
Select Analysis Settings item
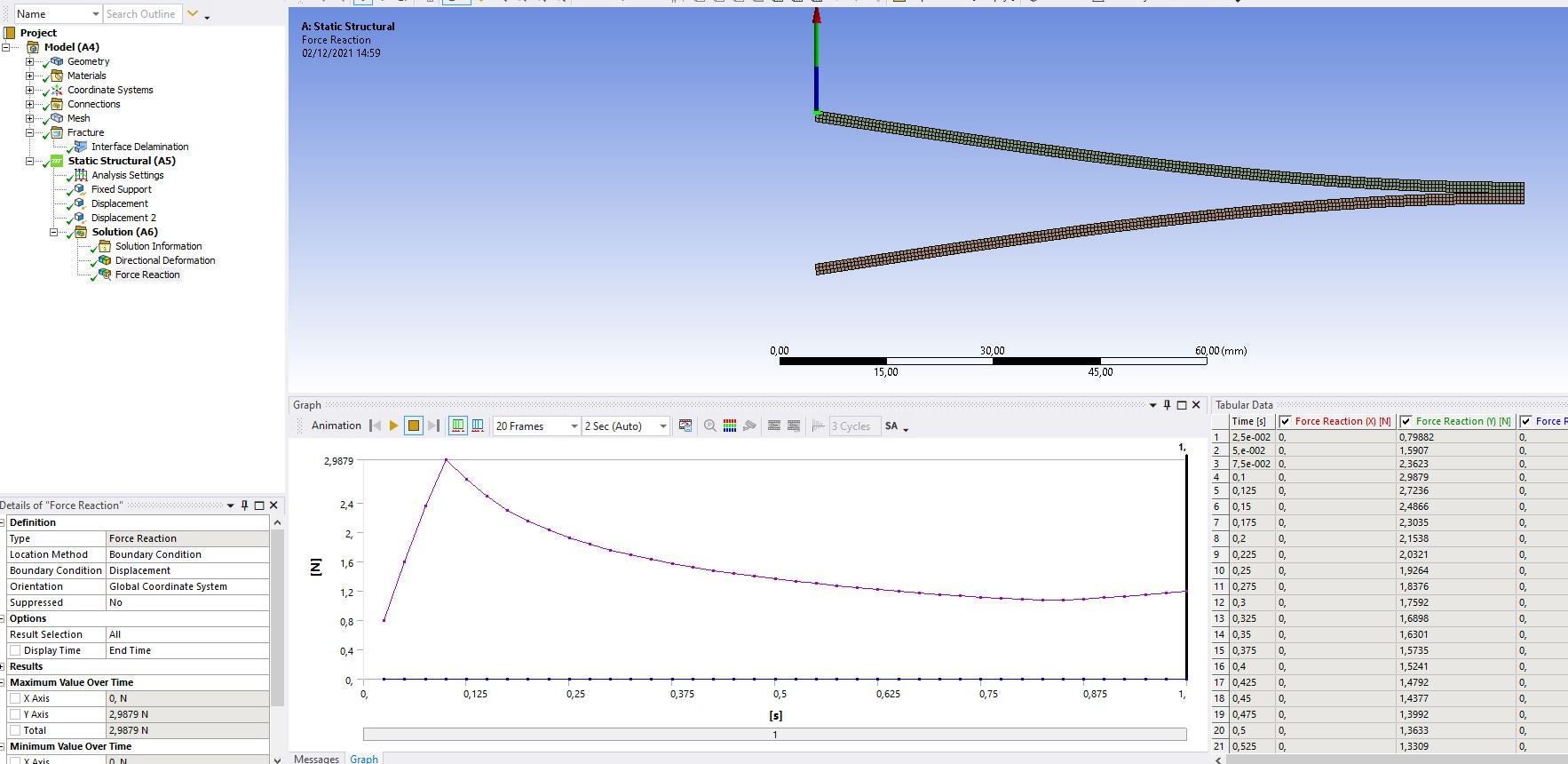pyautogui.click(x=127, y=175)
